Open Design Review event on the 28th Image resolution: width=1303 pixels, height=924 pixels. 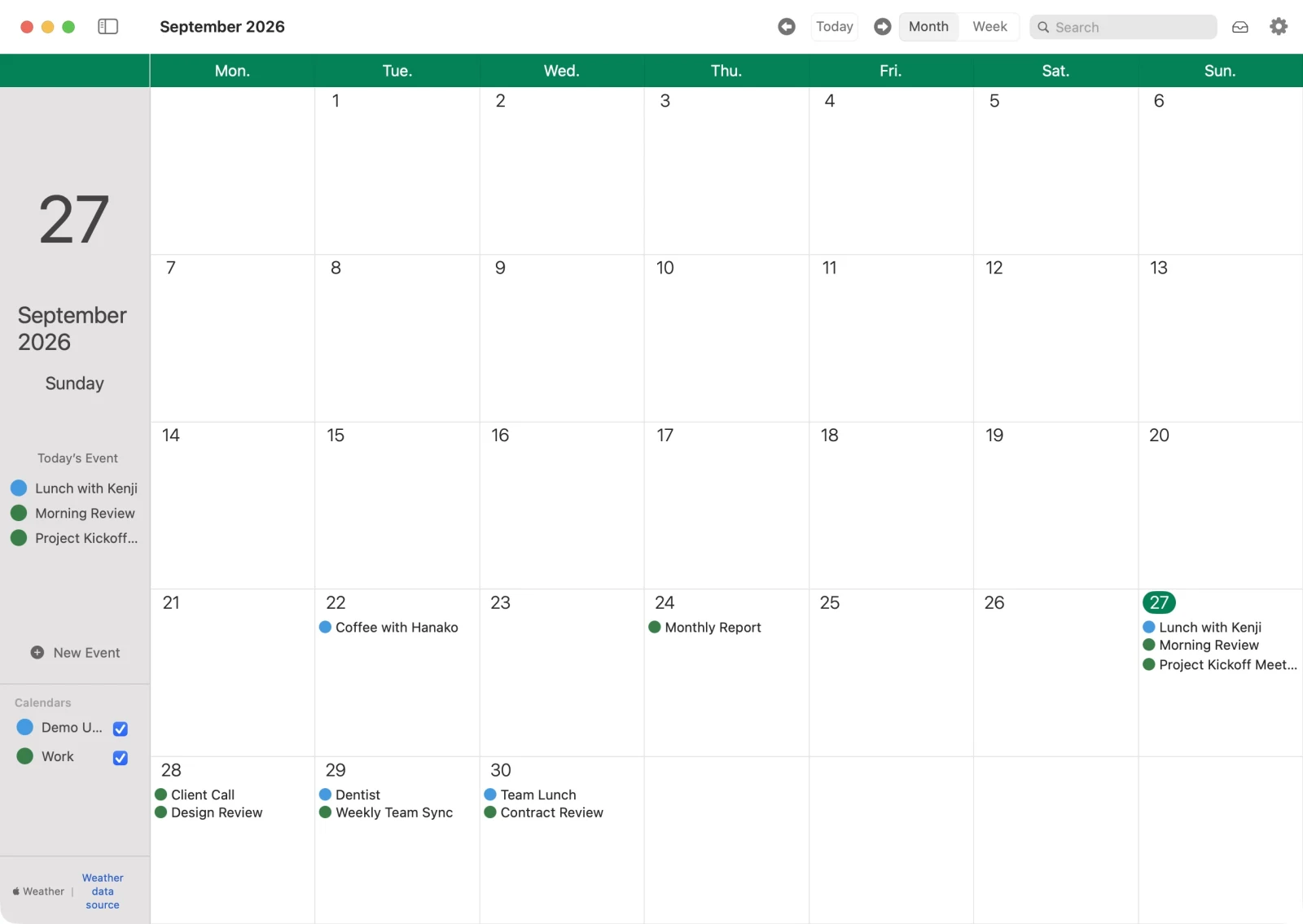point(208,812)
